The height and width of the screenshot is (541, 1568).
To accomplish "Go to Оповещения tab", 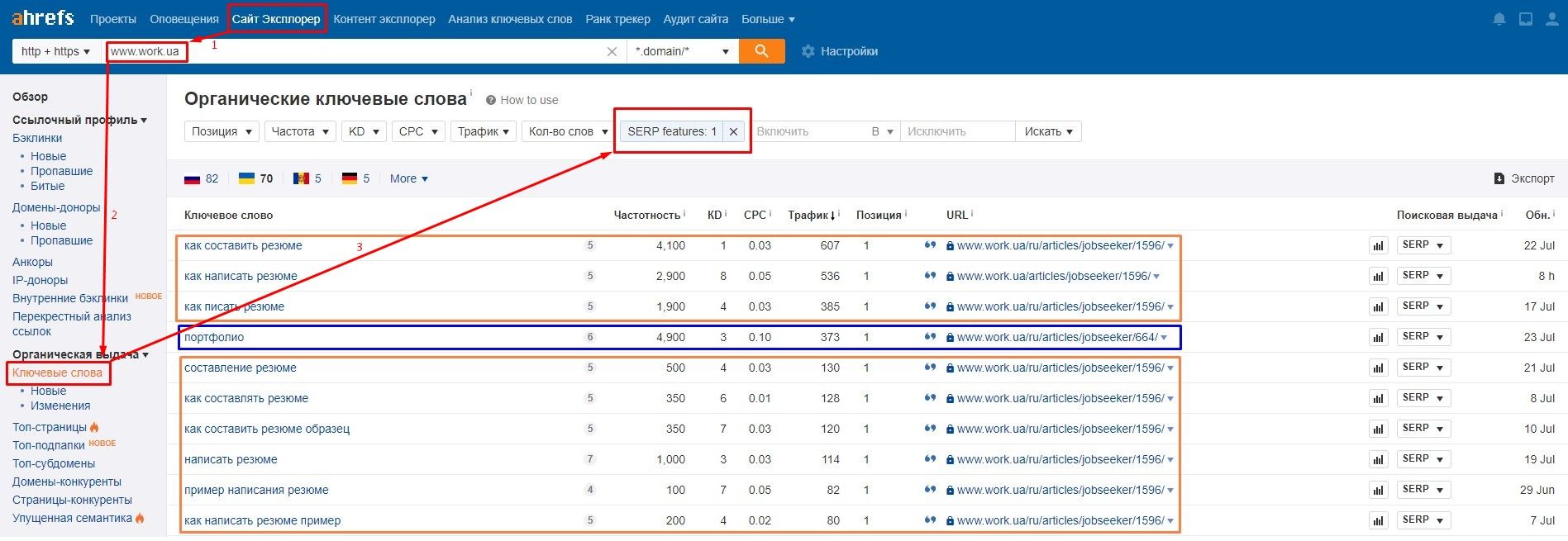I will coord(184,19).
